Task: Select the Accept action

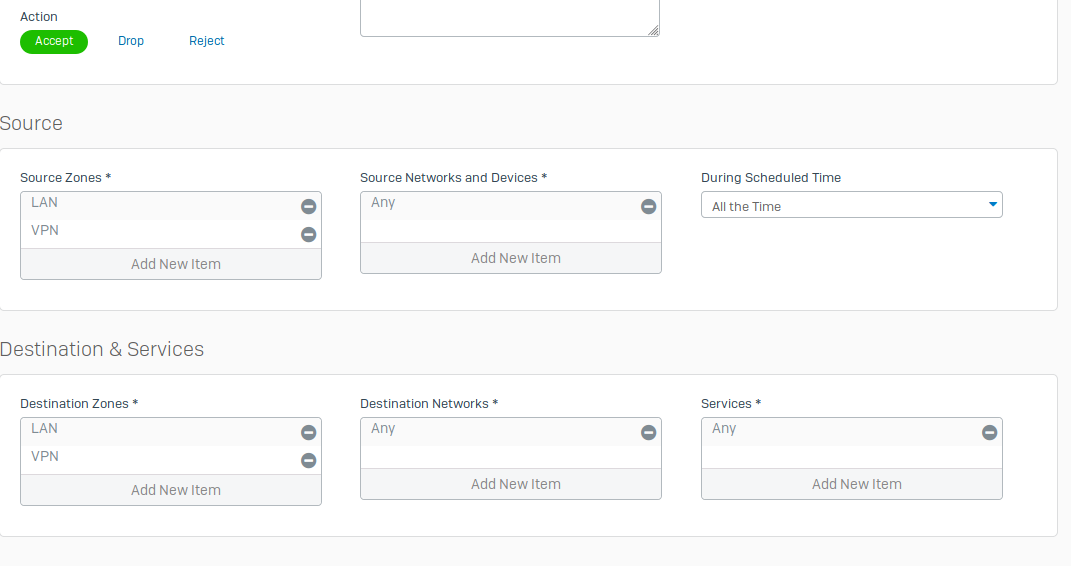Action: tap(54, 42)
